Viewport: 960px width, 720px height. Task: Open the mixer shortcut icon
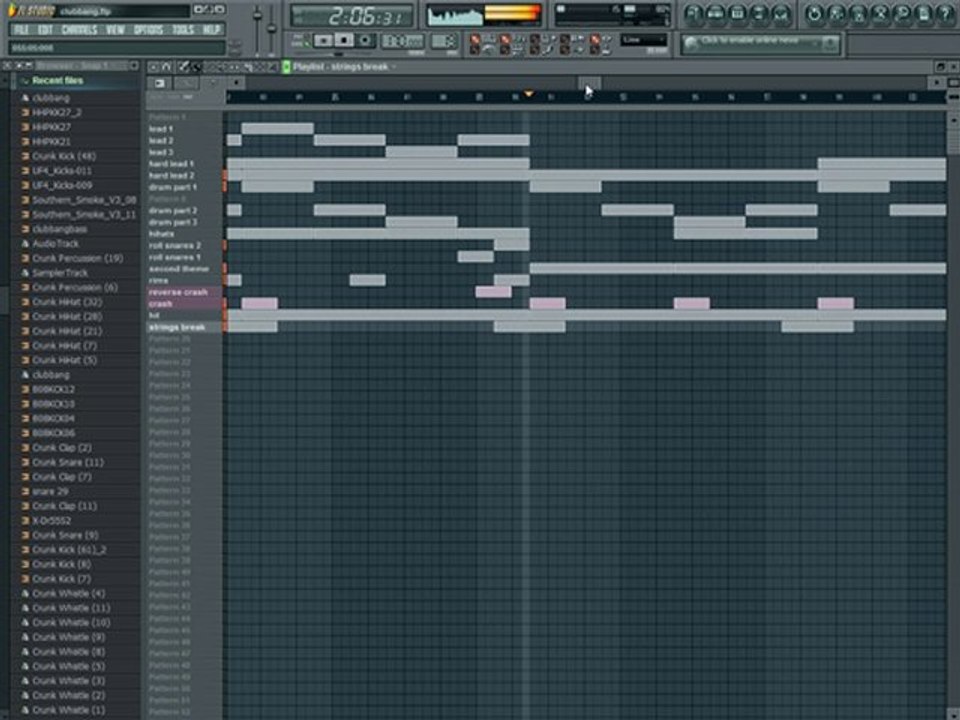[x=781, y=13]
